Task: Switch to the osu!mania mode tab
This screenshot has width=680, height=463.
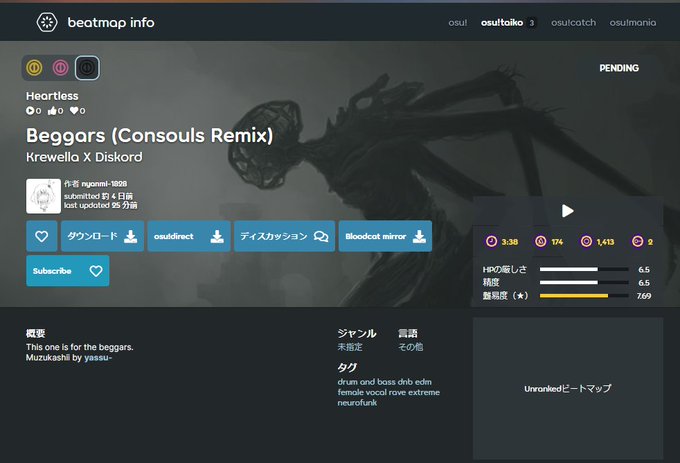Action: point(633,23)
